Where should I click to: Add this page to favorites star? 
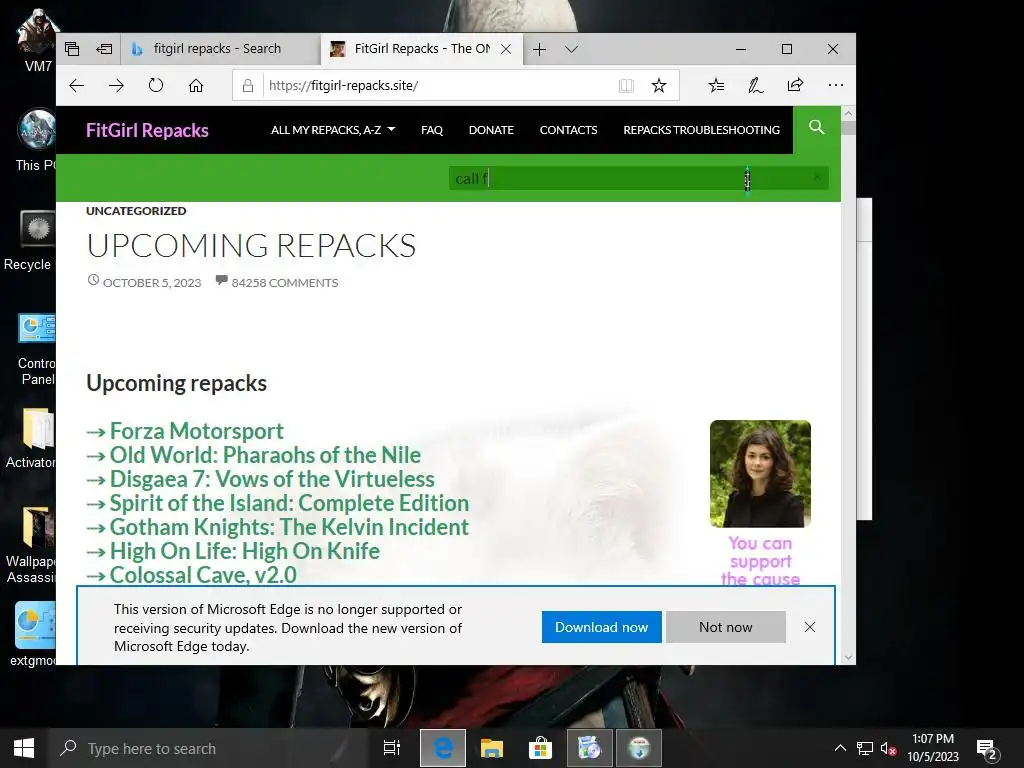pyautogui.click(x=659, y=86)
